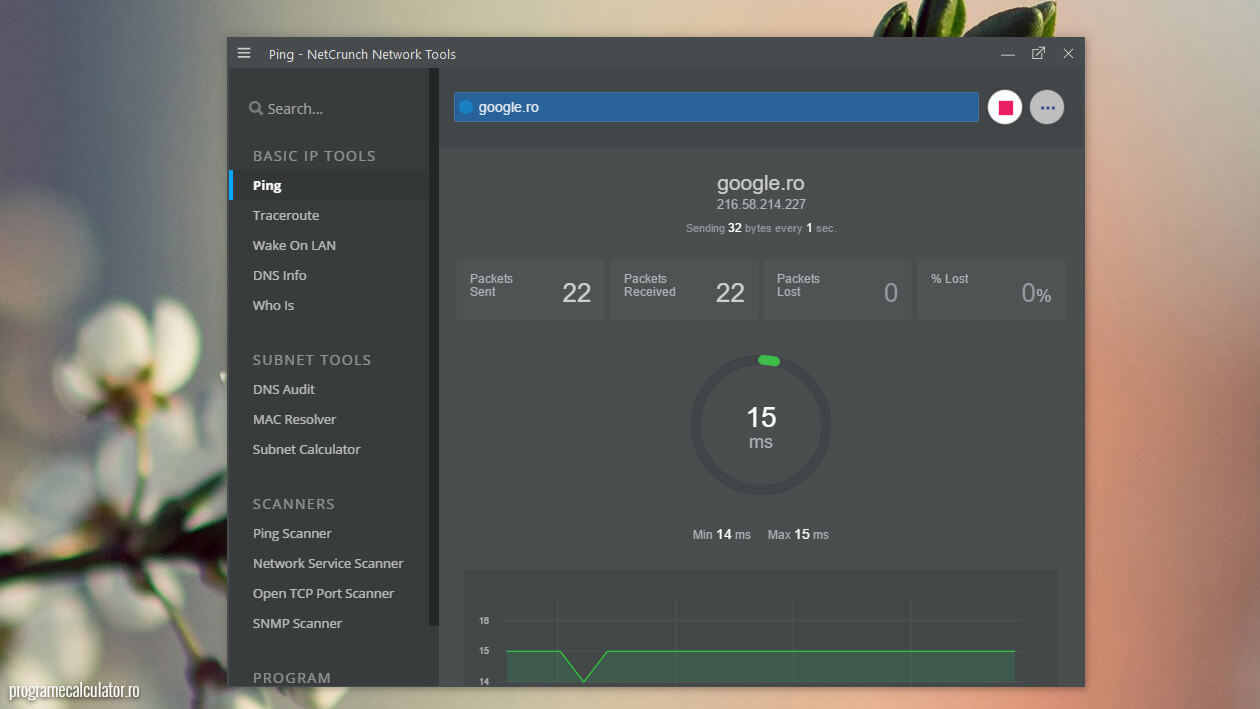Viewport: 1260px width, 709px height.
Task: Minimize the NetCrunch window
Action: (1008, 54)
